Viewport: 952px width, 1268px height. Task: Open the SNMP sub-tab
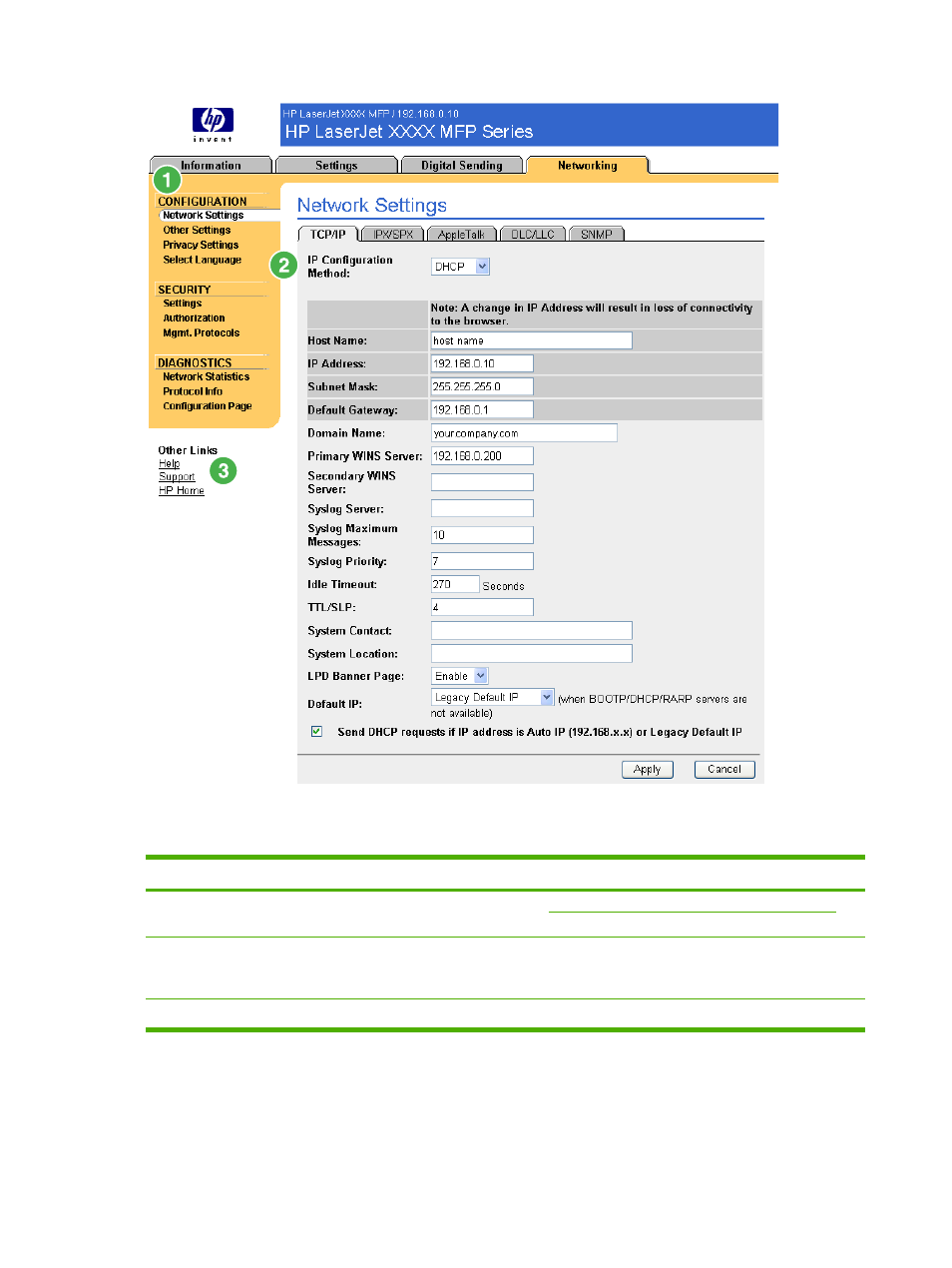pyautogui.click(x=597, y=235)
